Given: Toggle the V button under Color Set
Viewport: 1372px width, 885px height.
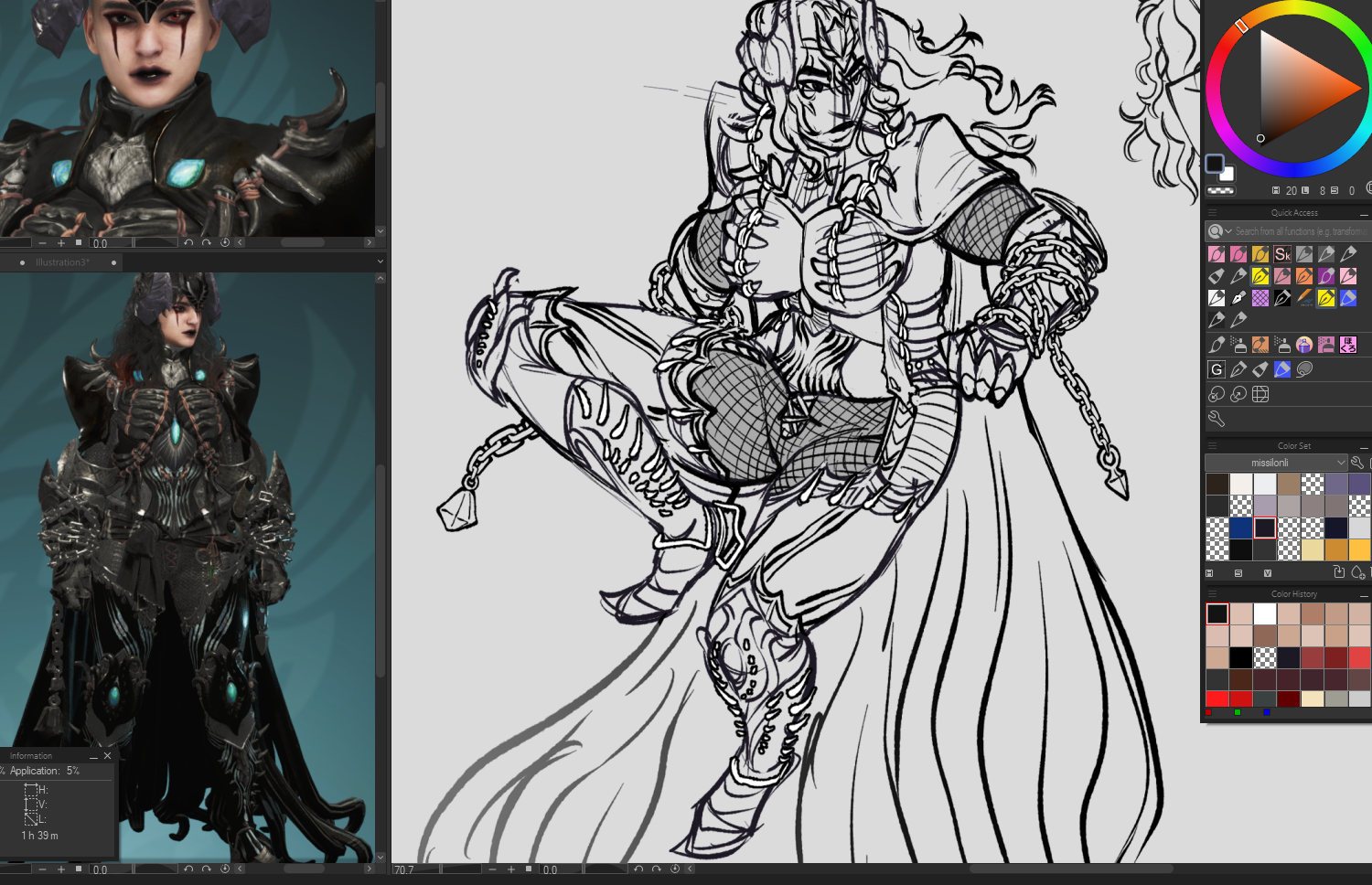Looking at the screenshot, I should (1267, 573).
